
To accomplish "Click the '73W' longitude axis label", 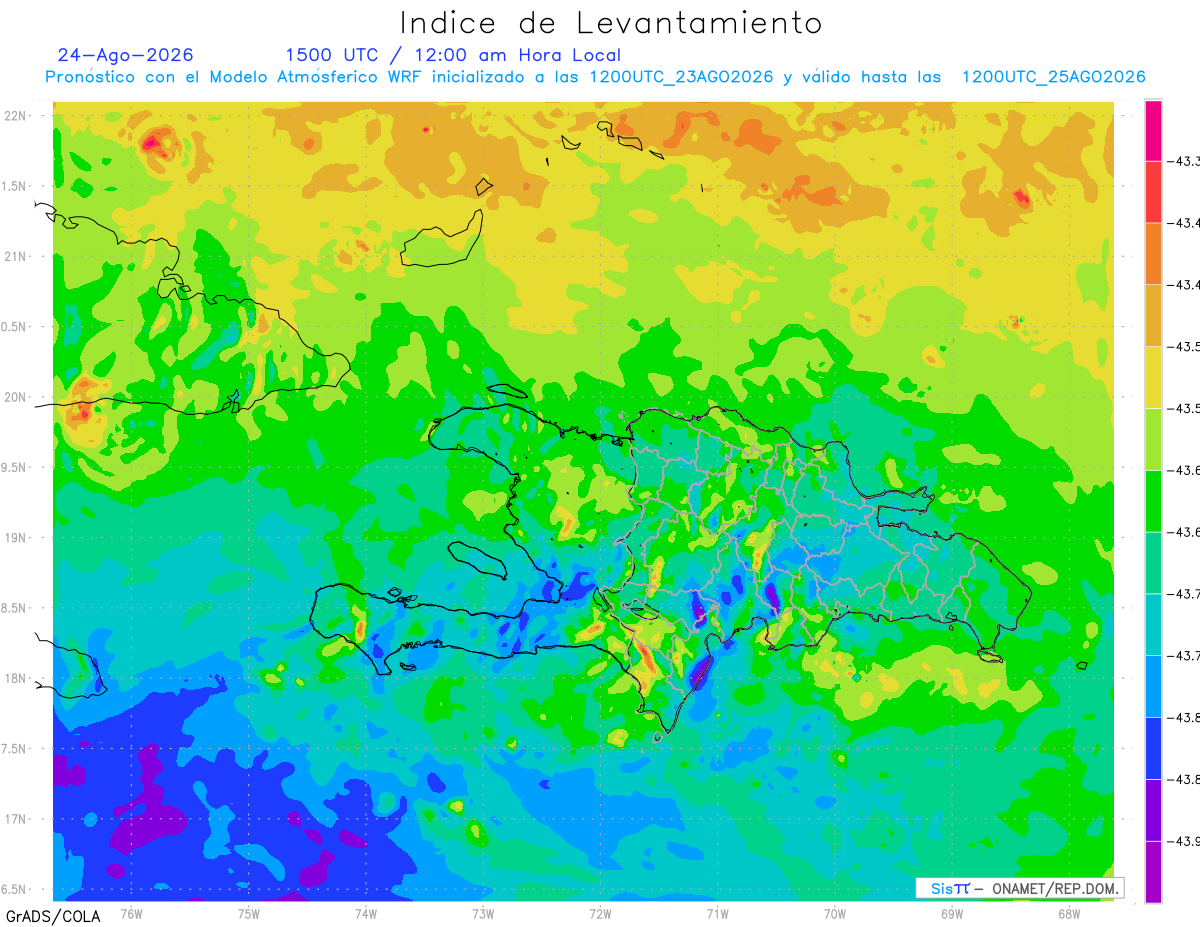I will (x=483, y=913).
